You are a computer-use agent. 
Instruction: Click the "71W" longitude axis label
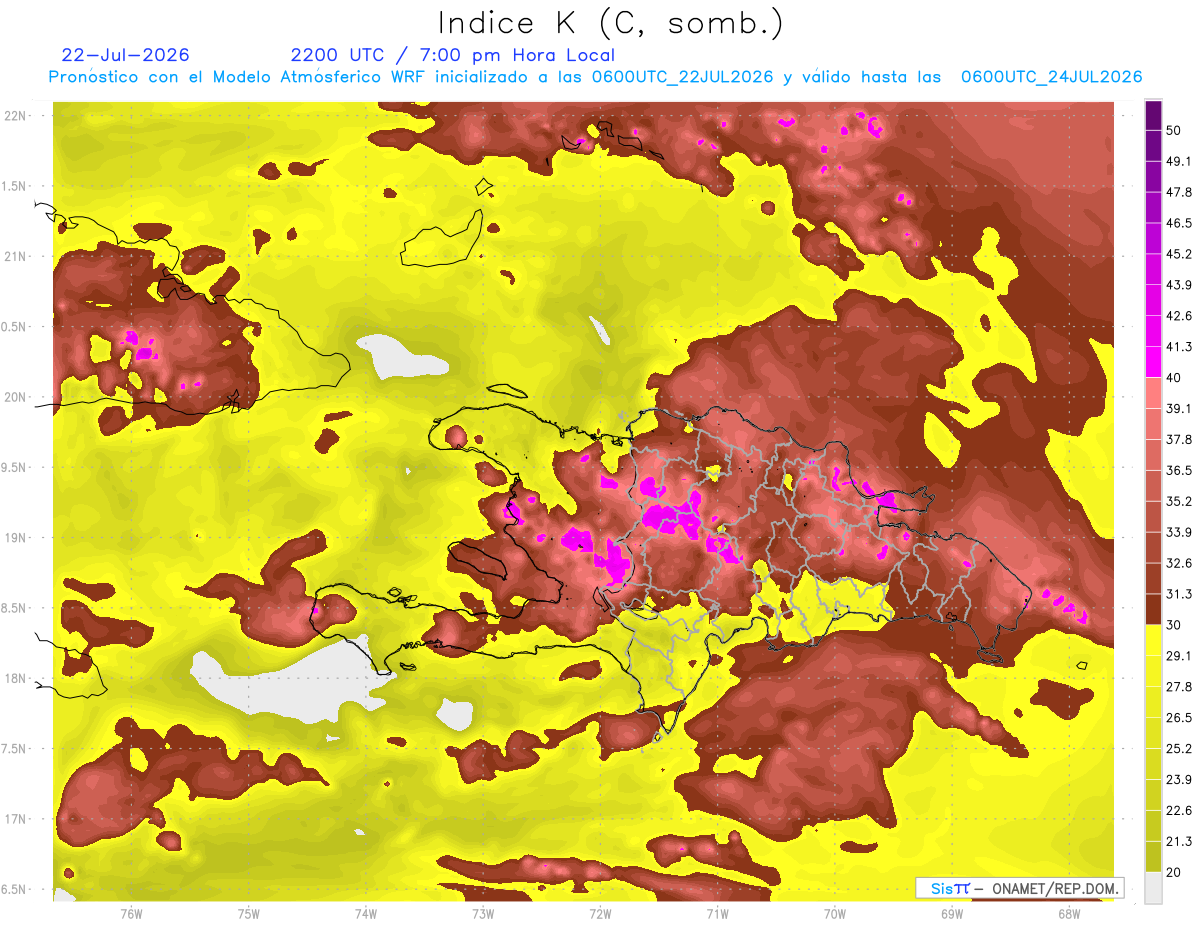click(717, 914)
